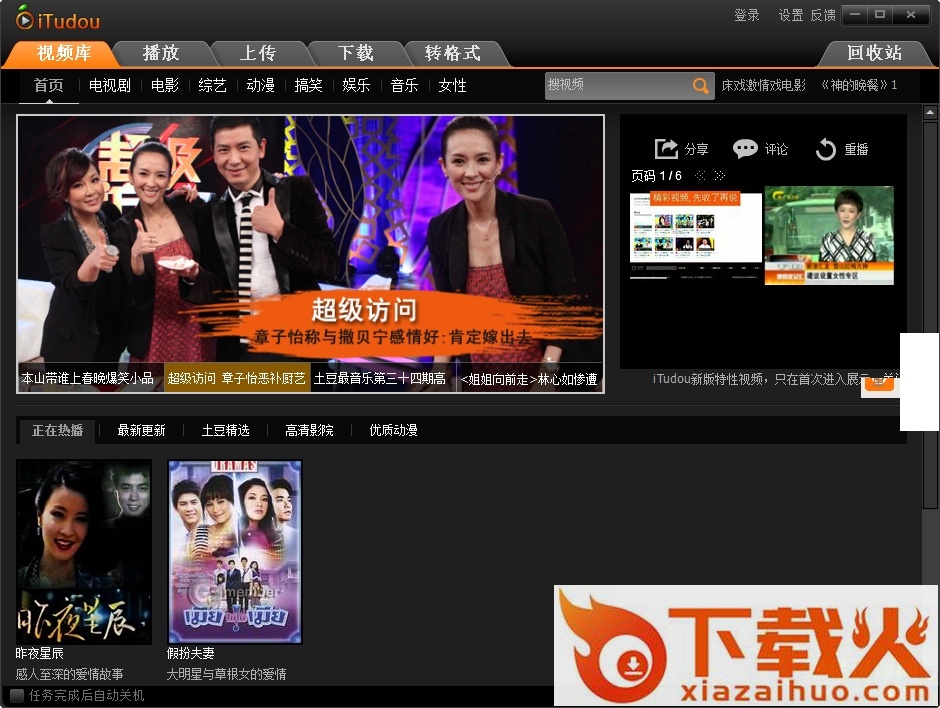Open the 假扮夫妻 poster

click(235, 552)
